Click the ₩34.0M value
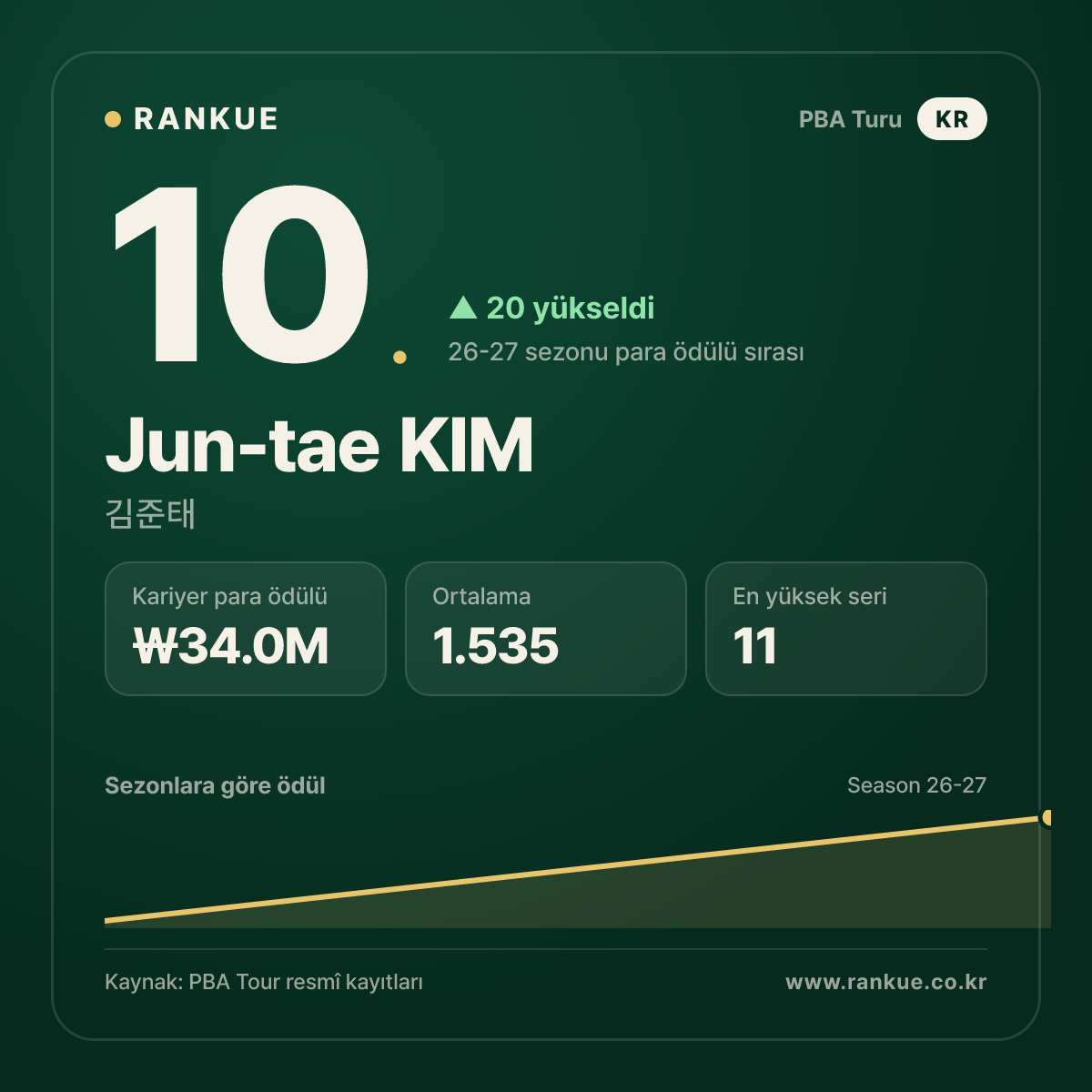Viewport: 1092px width, 1092px height. (231, 646)
